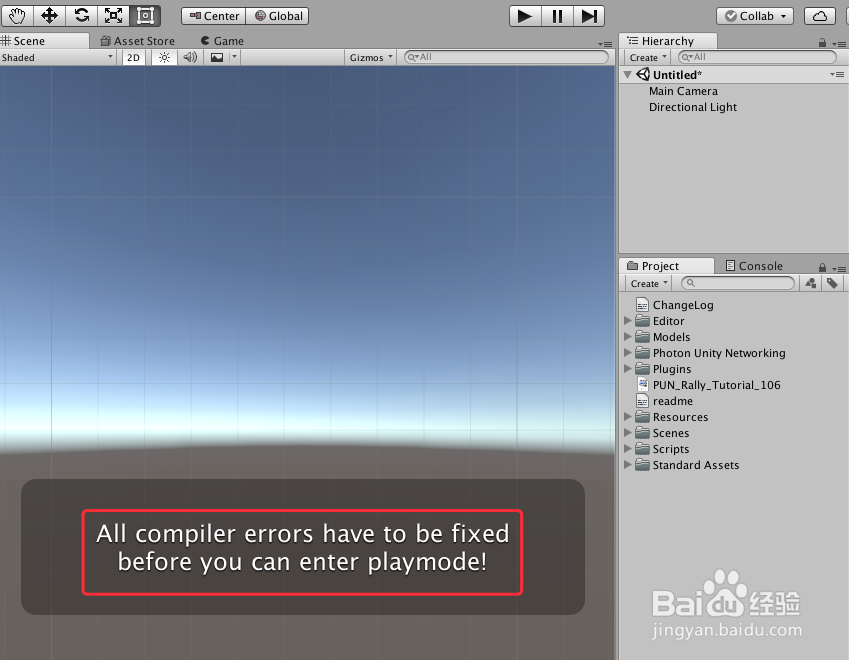Focus the Hierarchy search field

(757, 57)
